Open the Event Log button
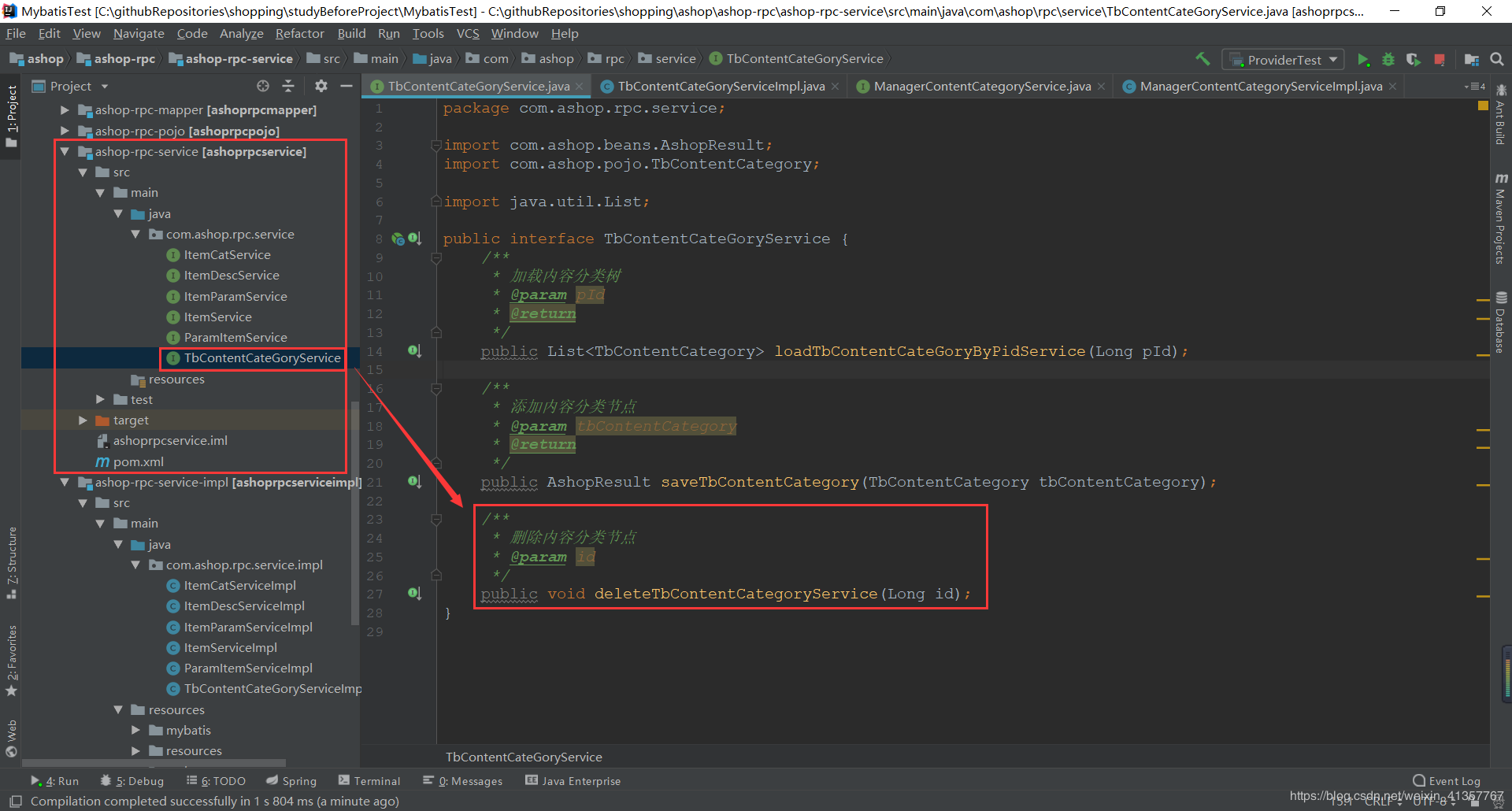 point(1447,781)
